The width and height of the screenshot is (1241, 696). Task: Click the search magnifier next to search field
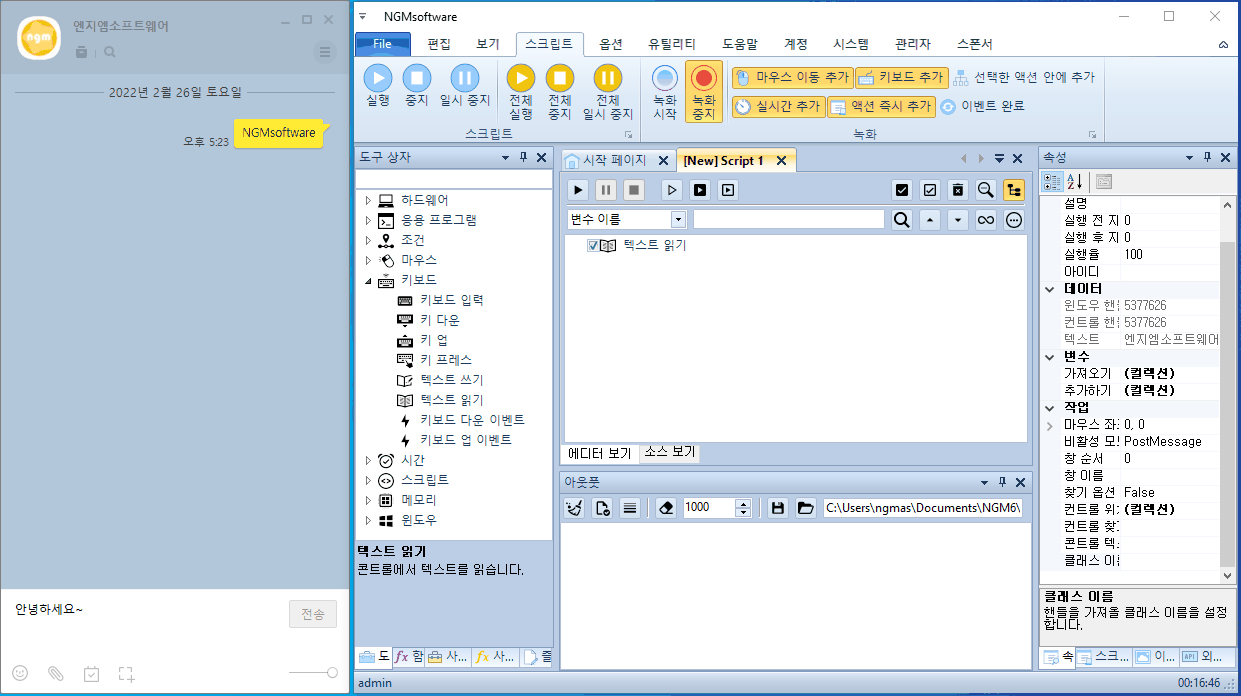click(x=902, y=220)
